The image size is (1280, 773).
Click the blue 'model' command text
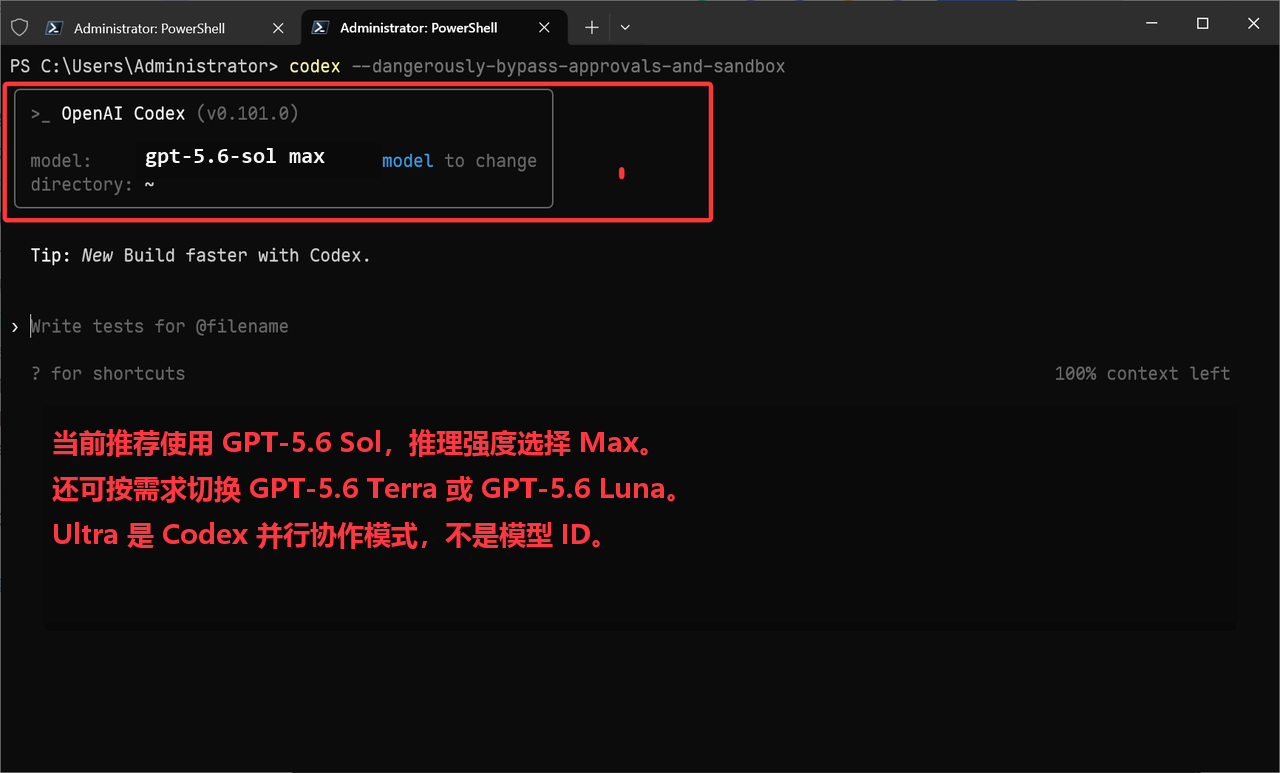(408, 161)
